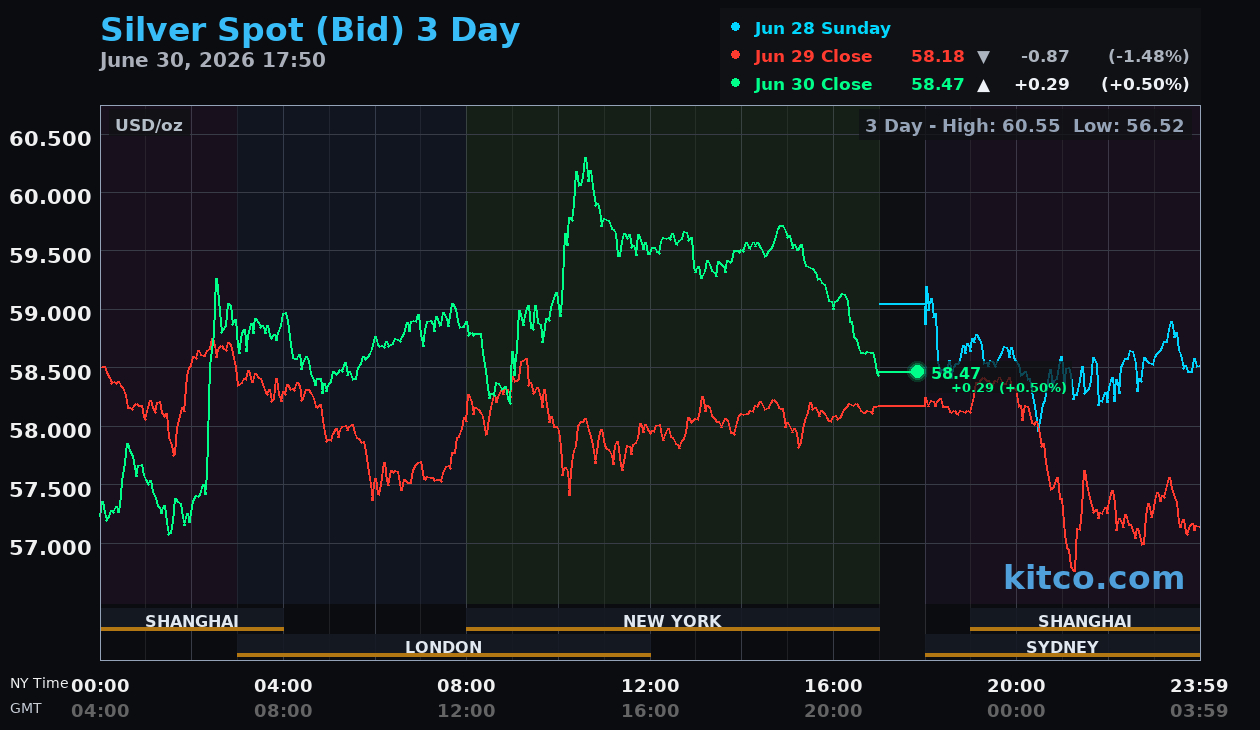Image resolution: width=1260 pixels, height=730 pixels.
Task: Select the LONDON session bar
Action: (444, 647)
